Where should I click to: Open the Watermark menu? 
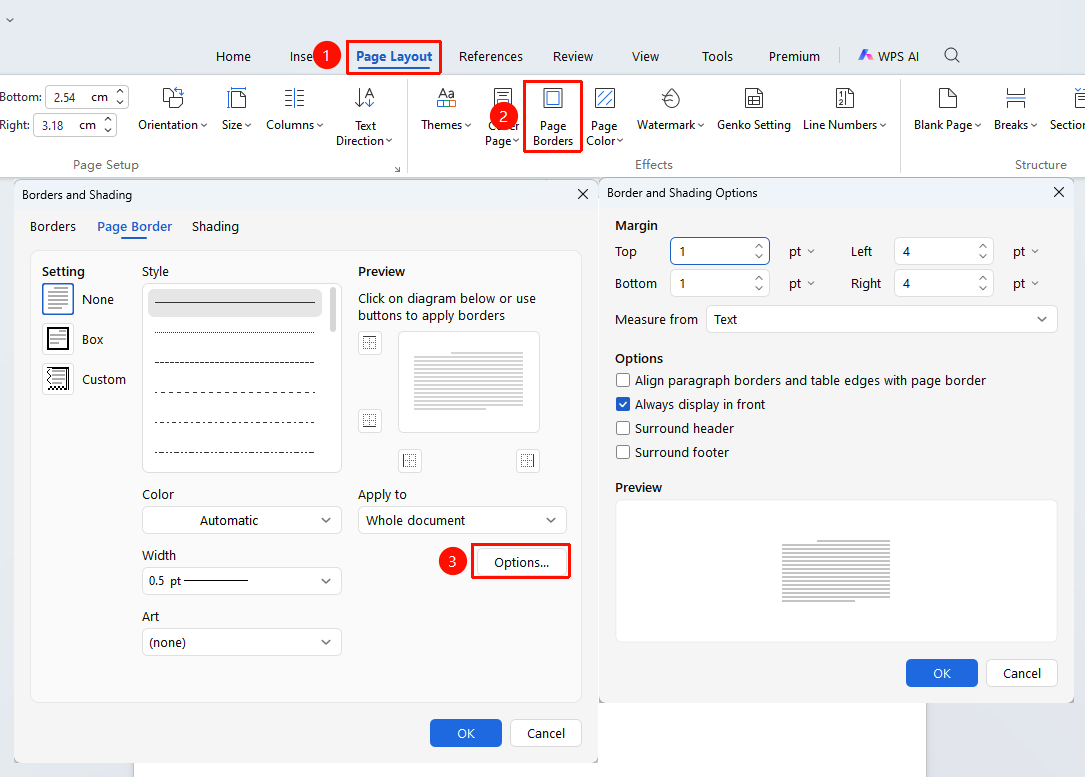(x=670, y=109)
